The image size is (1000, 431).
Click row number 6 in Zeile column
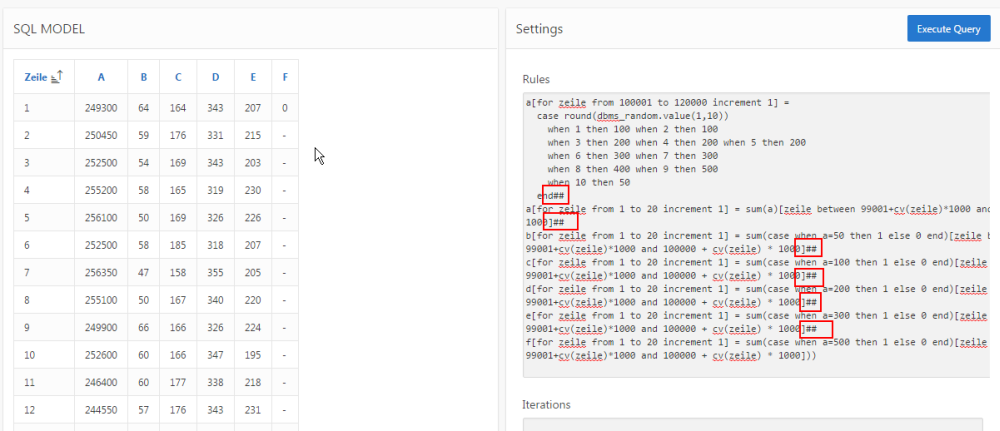click(x=27, y=245)
